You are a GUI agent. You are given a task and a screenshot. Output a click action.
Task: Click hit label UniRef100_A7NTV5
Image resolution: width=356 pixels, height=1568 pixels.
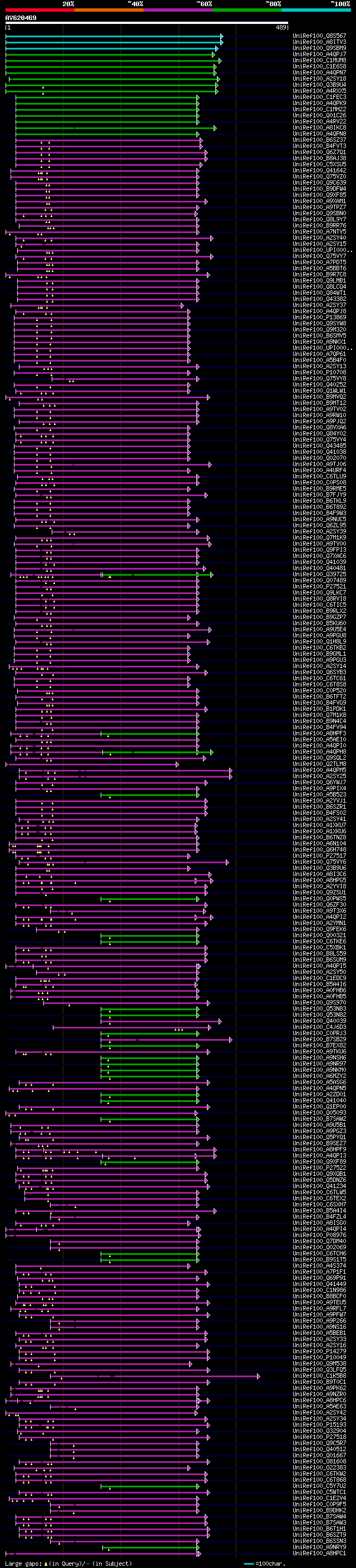click(319, 231)
